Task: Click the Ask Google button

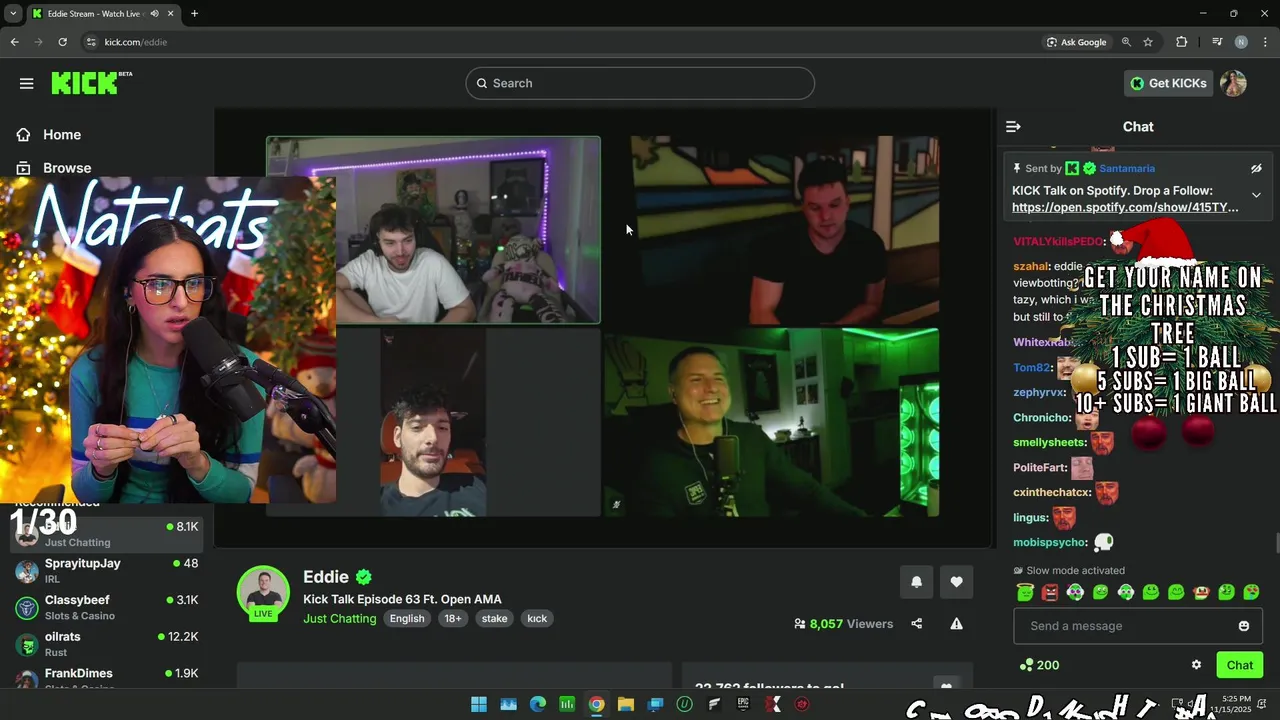Action: [x=1076, y=42]
